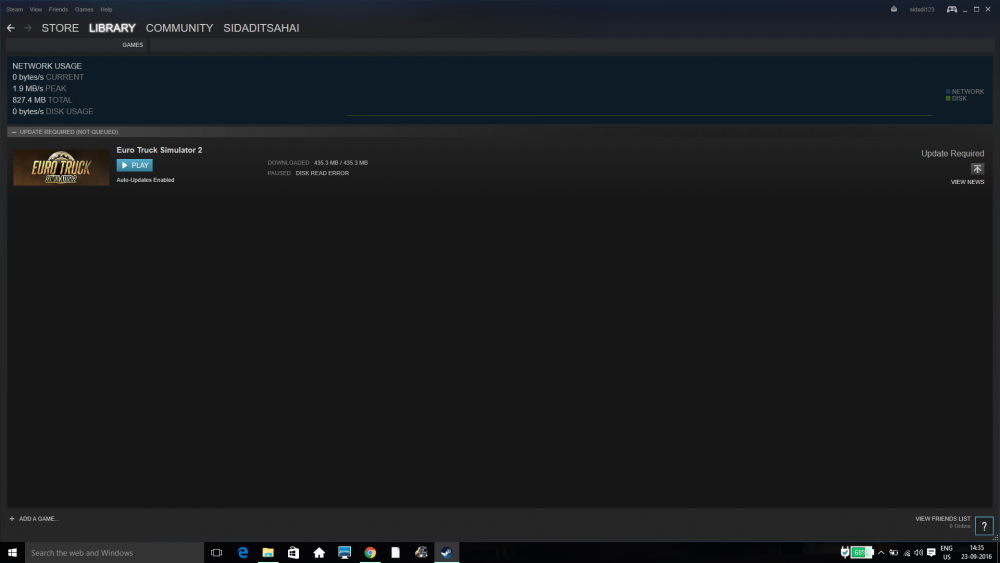Open the sidadi123 account dropdown
Screen dimensions: 1000x563
(x=921, y=9)
